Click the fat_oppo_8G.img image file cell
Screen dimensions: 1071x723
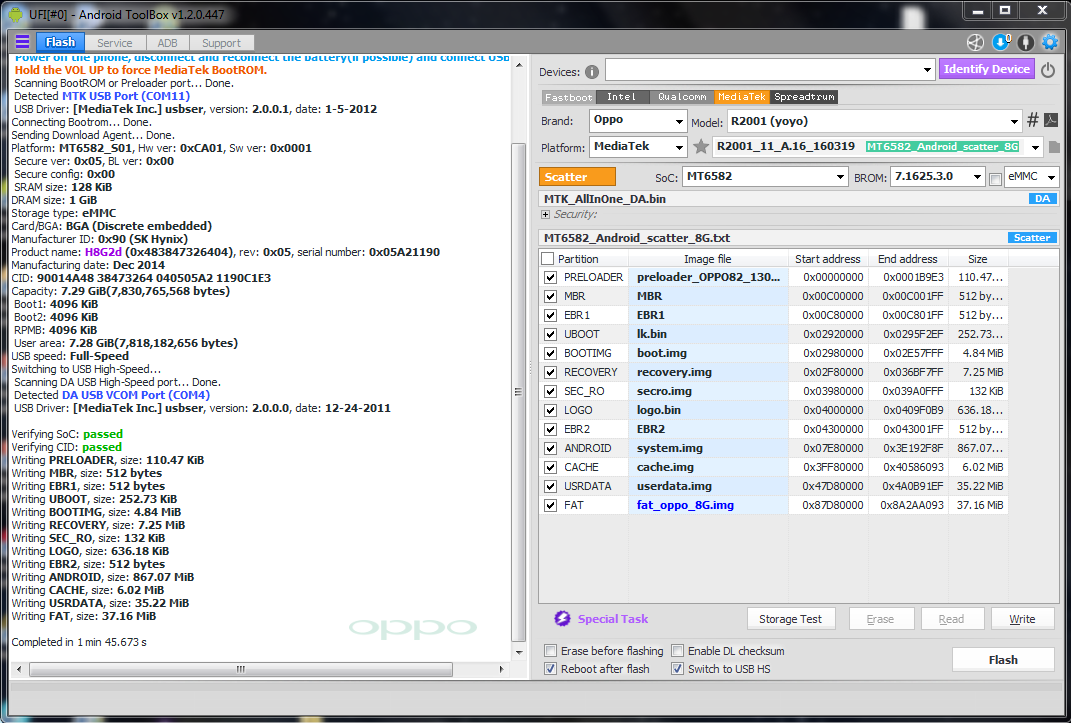click(x=708, y=505)
